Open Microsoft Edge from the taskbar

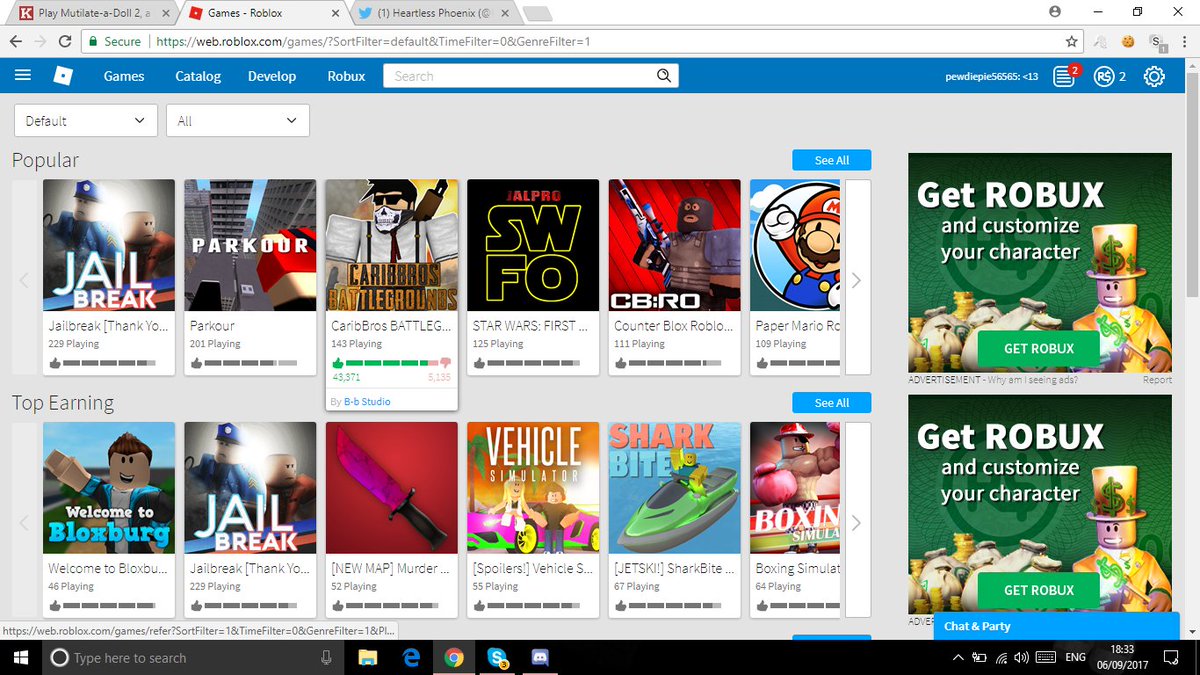click(x=411, y=657)
